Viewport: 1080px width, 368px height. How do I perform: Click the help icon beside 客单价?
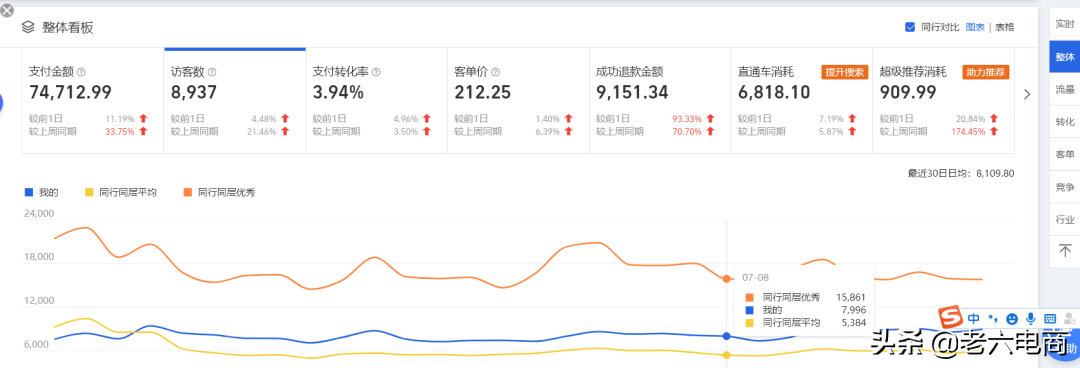[496, 72]
